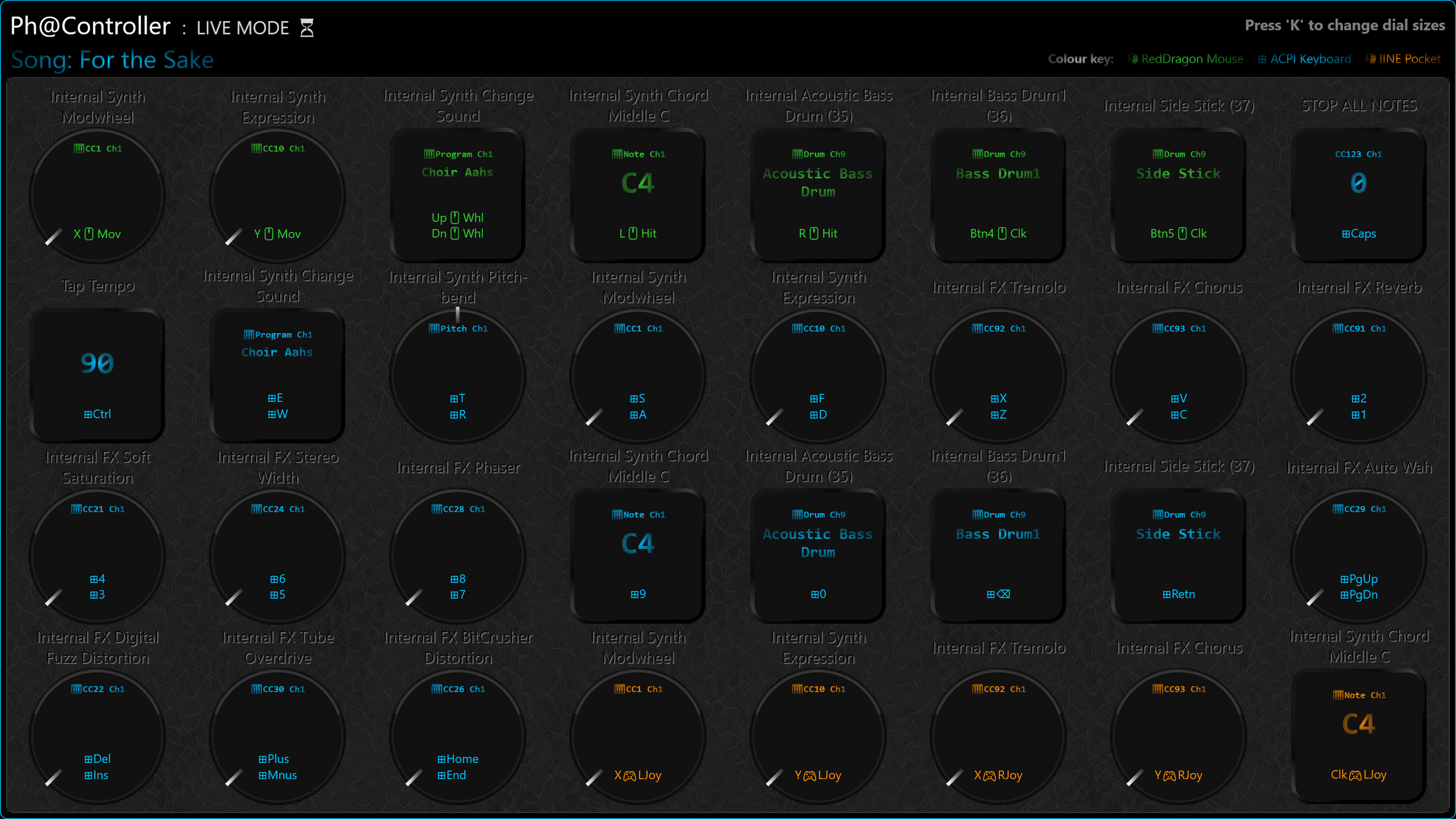Screen dimensions: 1456x819
Task: Click the IINE Pocket colour key entry
Action: click(x=1404, y=59)
